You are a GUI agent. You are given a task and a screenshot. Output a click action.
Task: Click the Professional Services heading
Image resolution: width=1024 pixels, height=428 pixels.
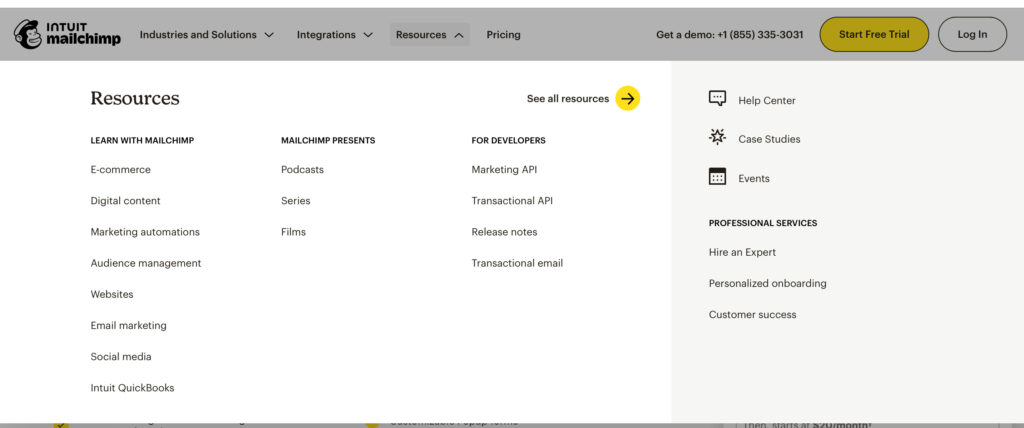(x=763, y=223)
